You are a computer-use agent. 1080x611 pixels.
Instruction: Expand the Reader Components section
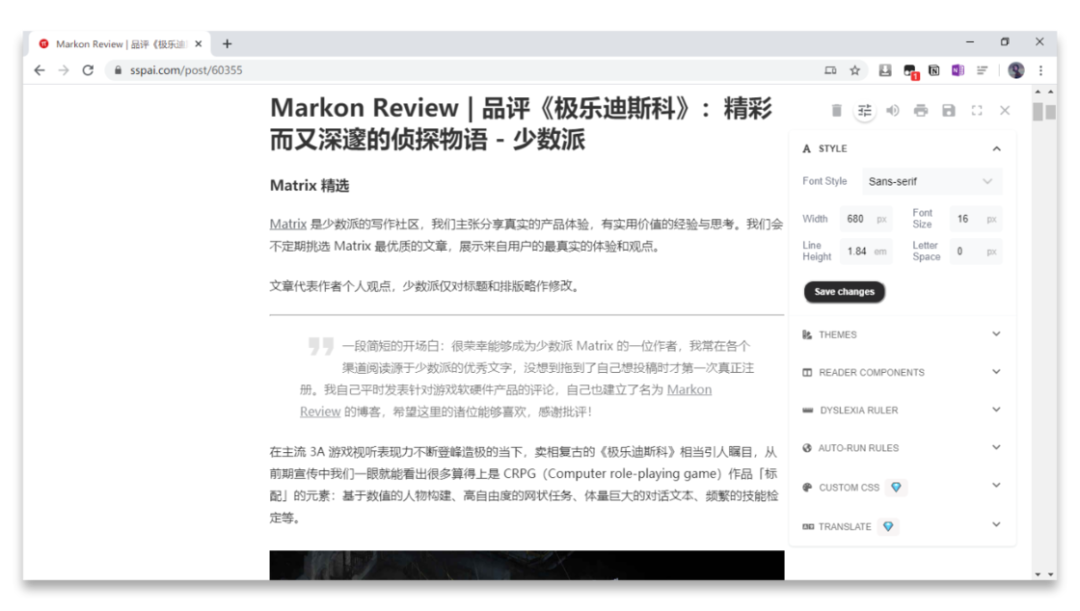click(997, 372)
